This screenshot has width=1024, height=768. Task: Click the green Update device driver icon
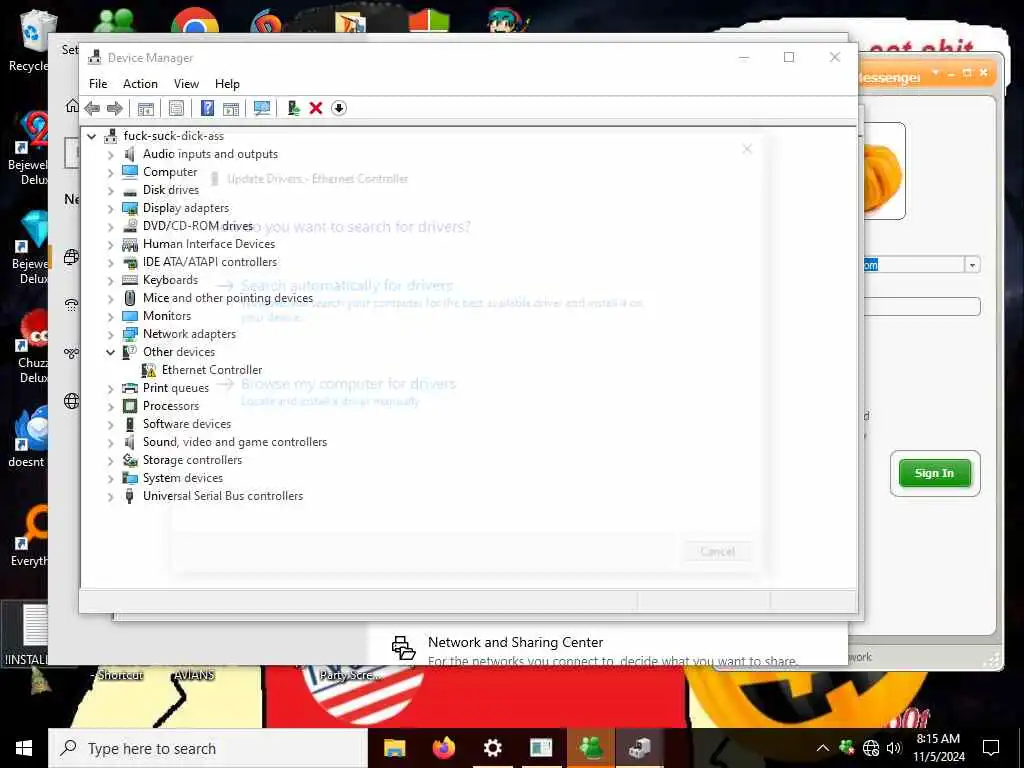(x=293, y=108)
